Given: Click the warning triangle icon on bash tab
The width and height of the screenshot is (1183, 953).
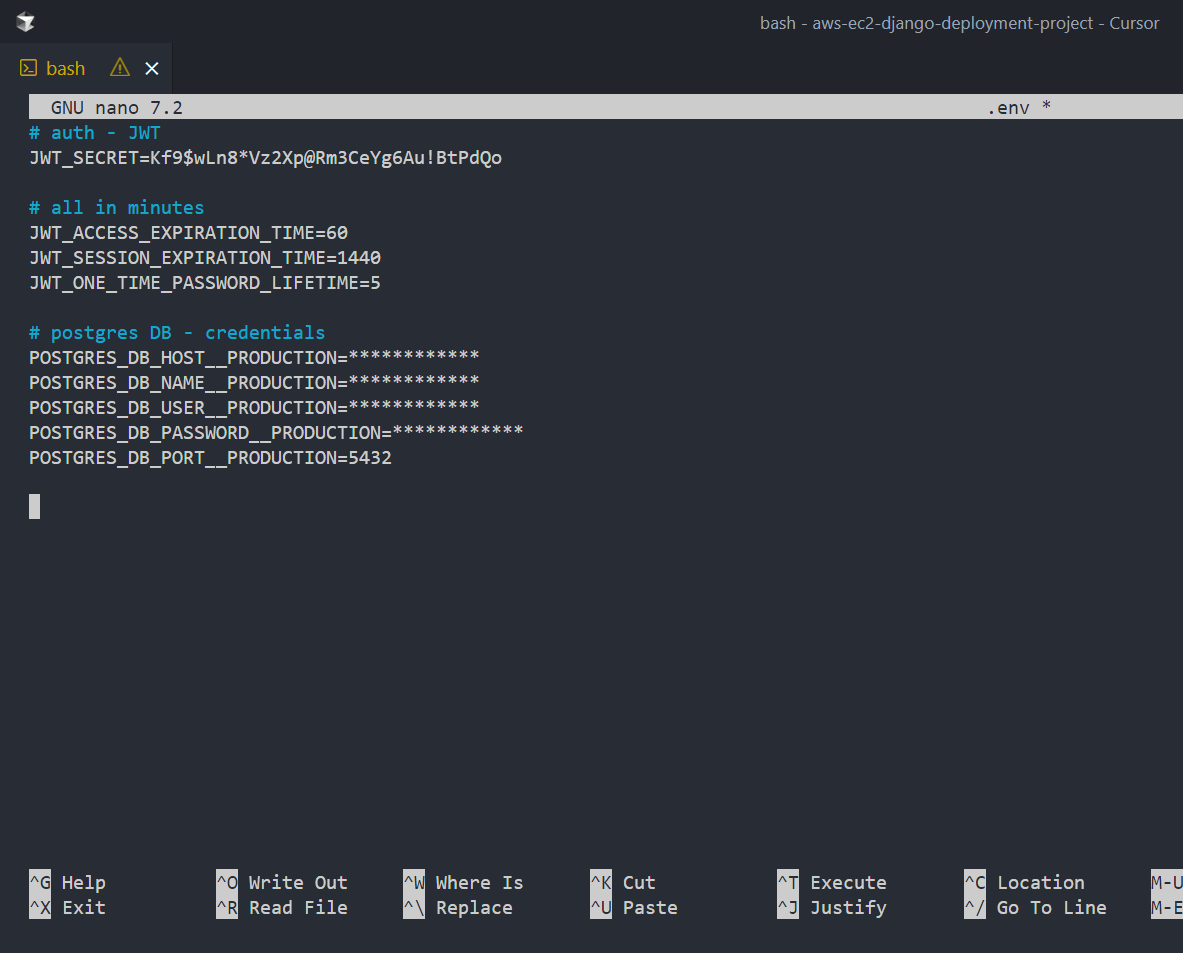Looking at the screenshot, I should point(120,67).
